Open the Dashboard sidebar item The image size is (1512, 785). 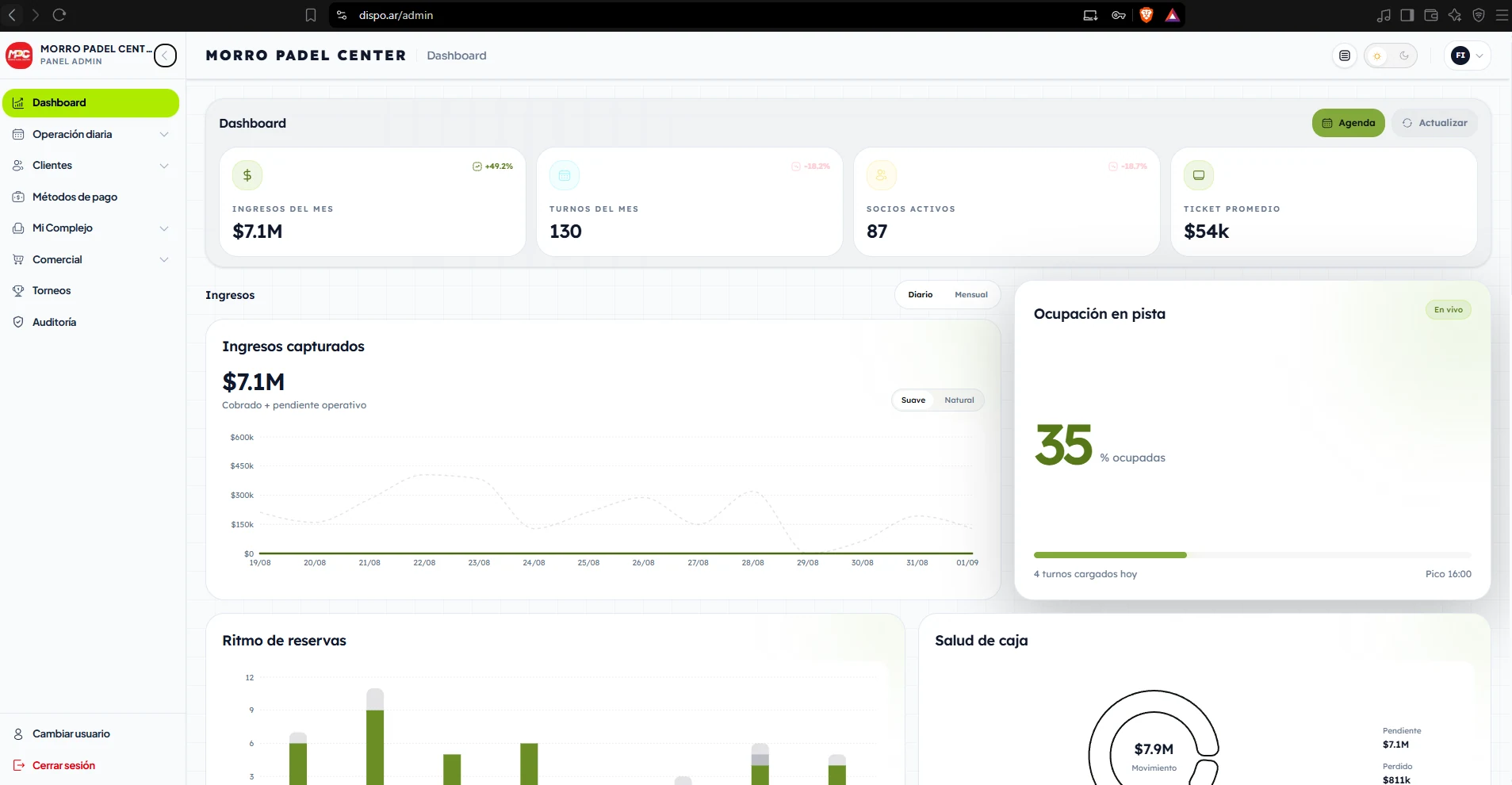91,103
